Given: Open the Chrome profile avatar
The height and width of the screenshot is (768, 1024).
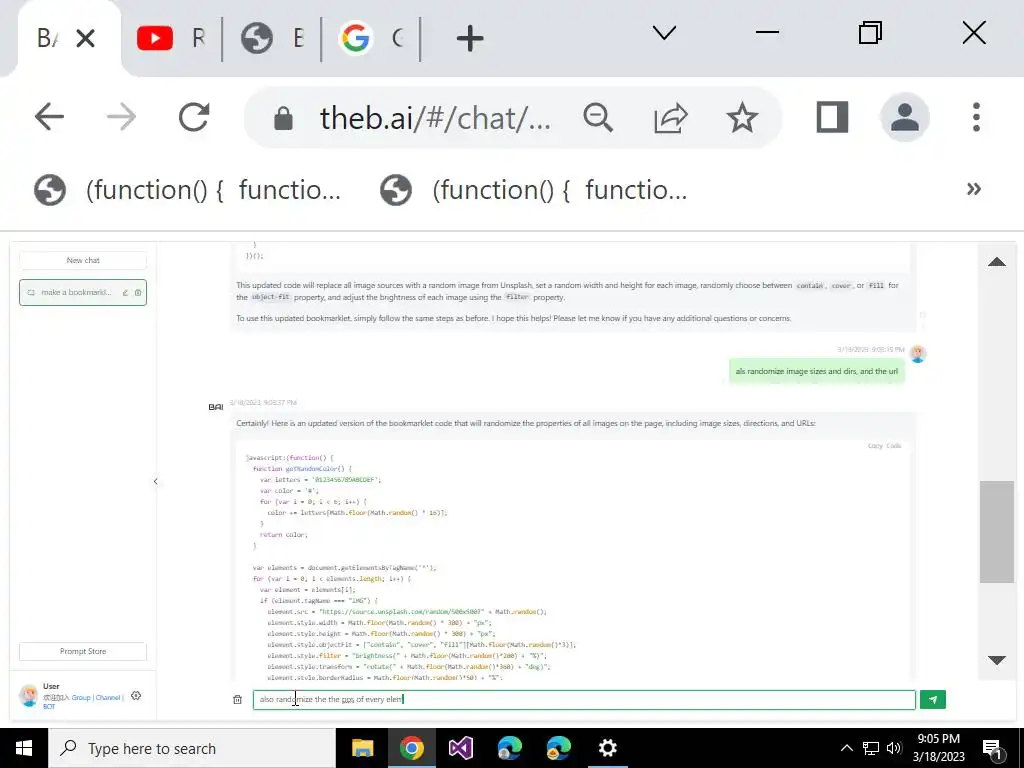Looking at the screenshot, I should (x=904, y=118).
